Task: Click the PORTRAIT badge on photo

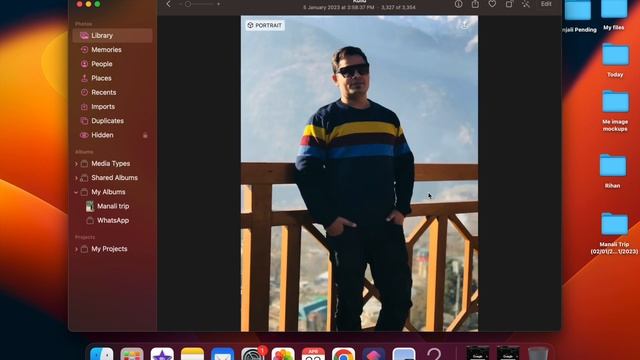Action: [264, 25]
